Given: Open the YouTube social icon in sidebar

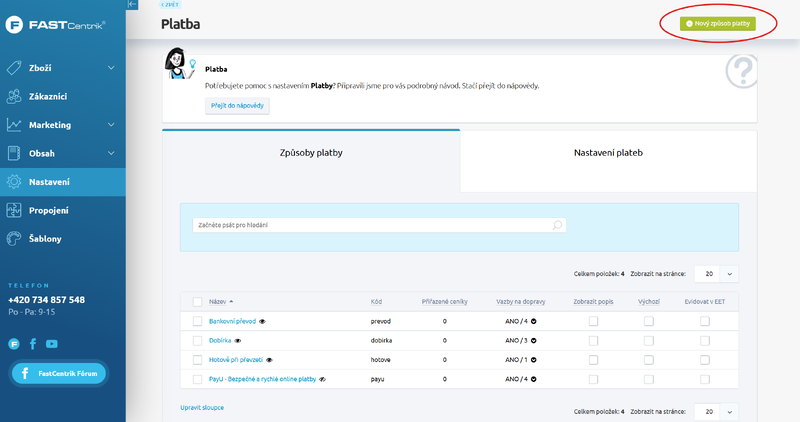Looking at the screenshot, I should [51, 344].
